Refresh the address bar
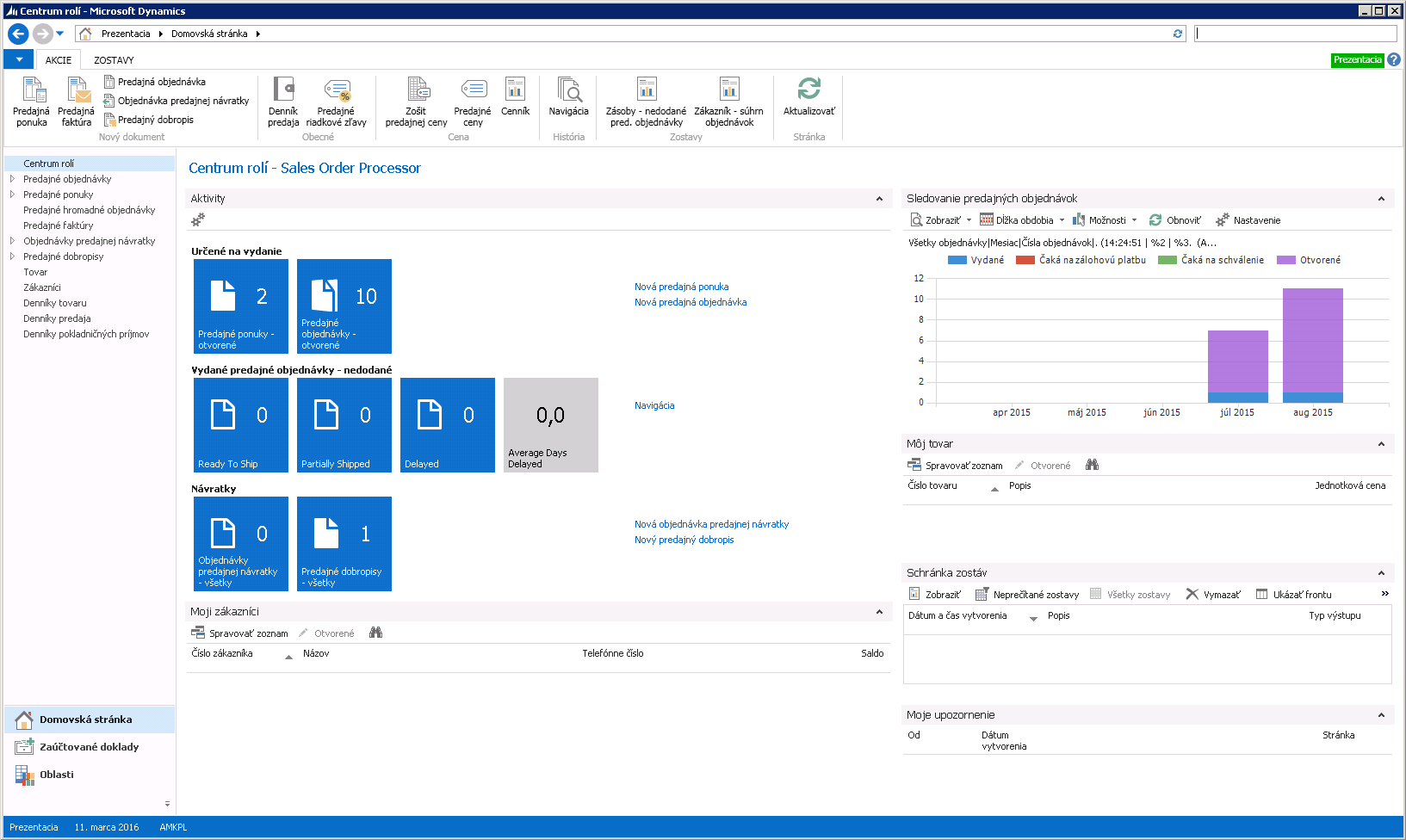Image resolution: width=1406 pixels, height=840 pixels. point(1177,34)
